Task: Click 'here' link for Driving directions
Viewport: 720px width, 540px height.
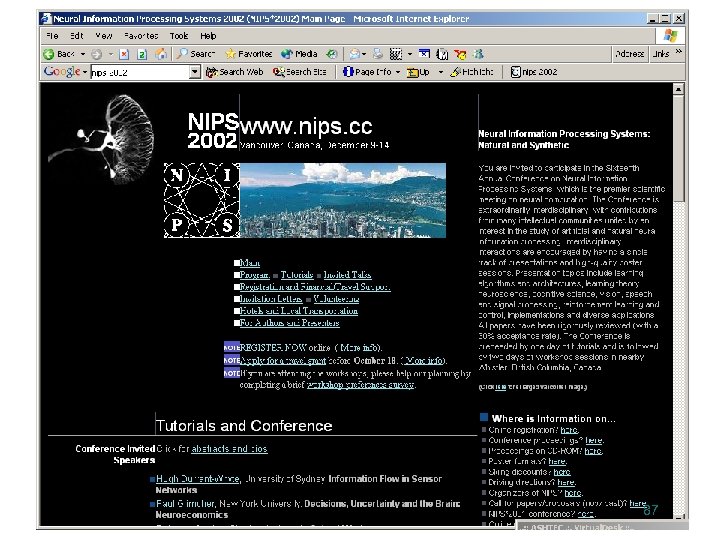Action: 566,482
